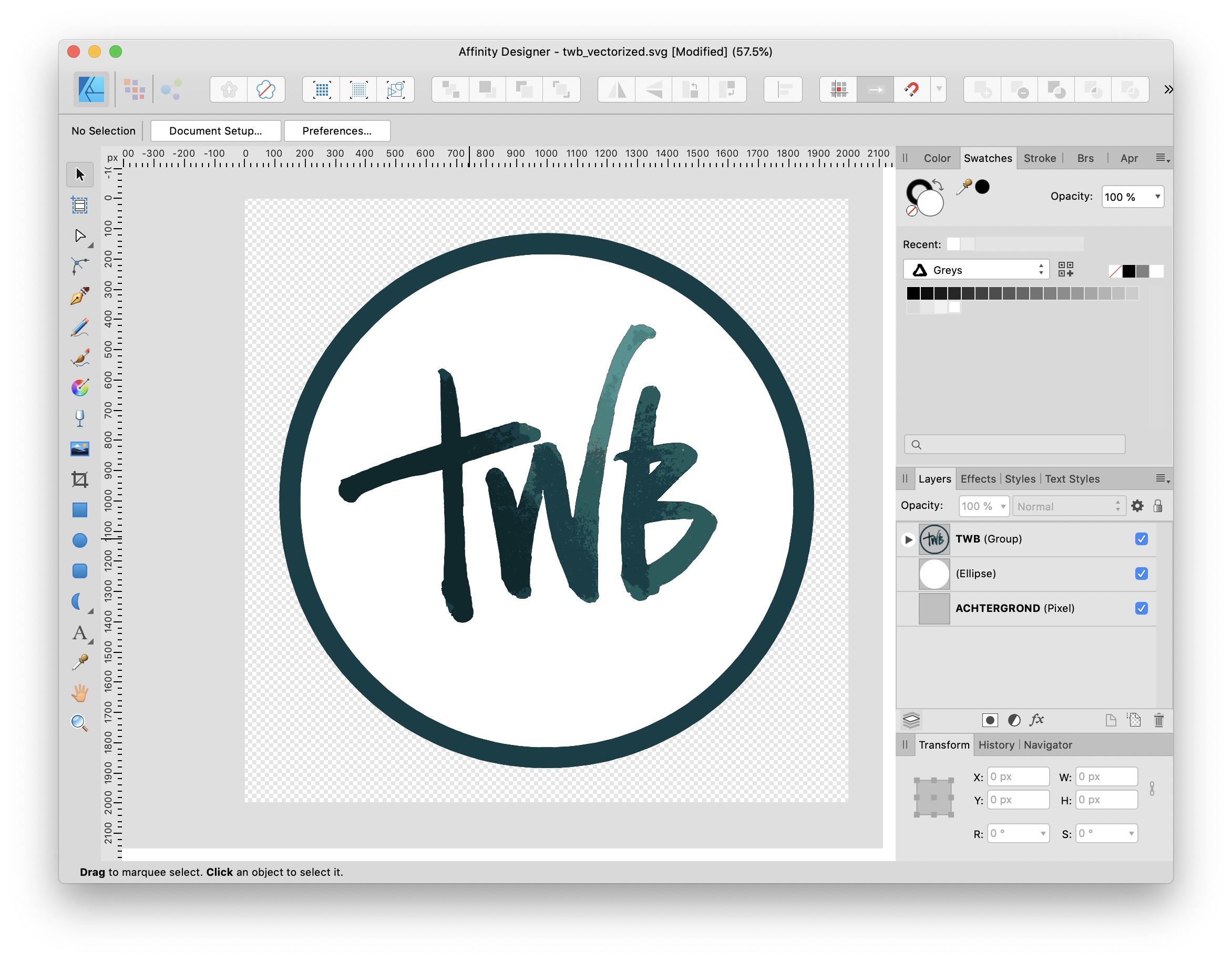The height and width of the screenshot is (961, 1232).
Task: Toggle snapping magnet icon
Action: pos(911,89)
